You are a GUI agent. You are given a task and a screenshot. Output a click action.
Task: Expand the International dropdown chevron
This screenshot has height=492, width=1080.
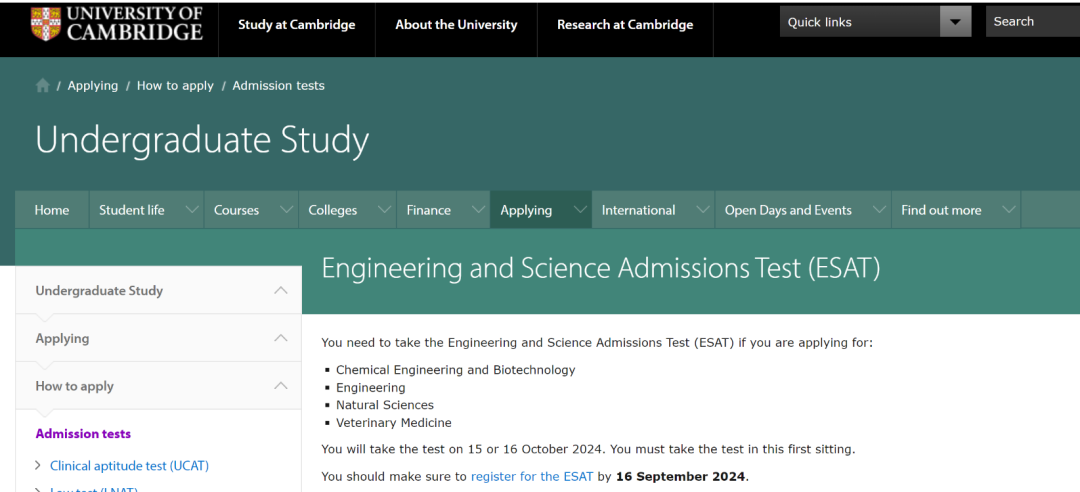[703, 209]
